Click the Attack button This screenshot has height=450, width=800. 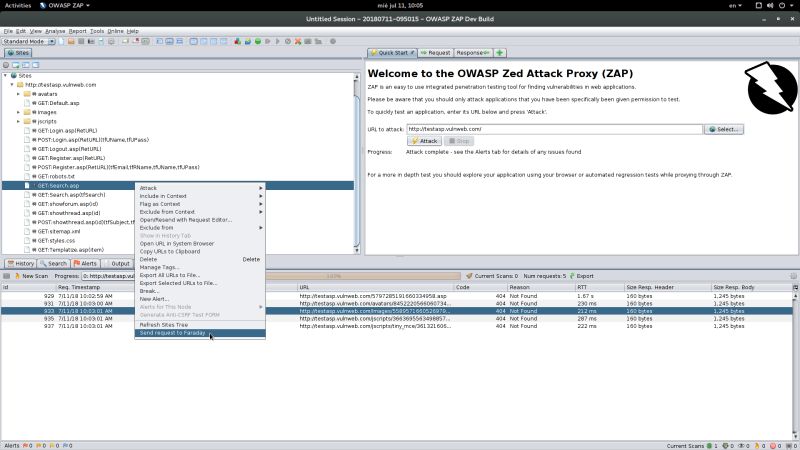tap(424, 141)
